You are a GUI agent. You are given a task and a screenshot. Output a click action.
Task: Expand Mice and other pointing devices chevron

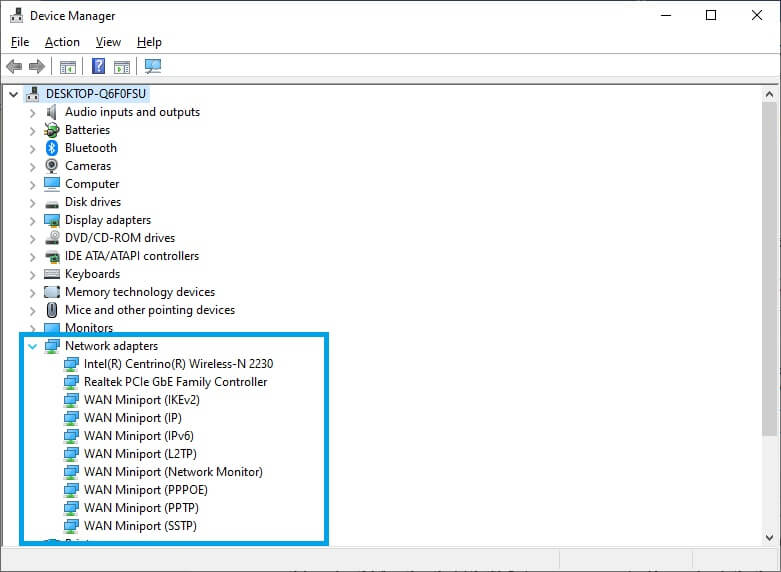pos(32,310)
